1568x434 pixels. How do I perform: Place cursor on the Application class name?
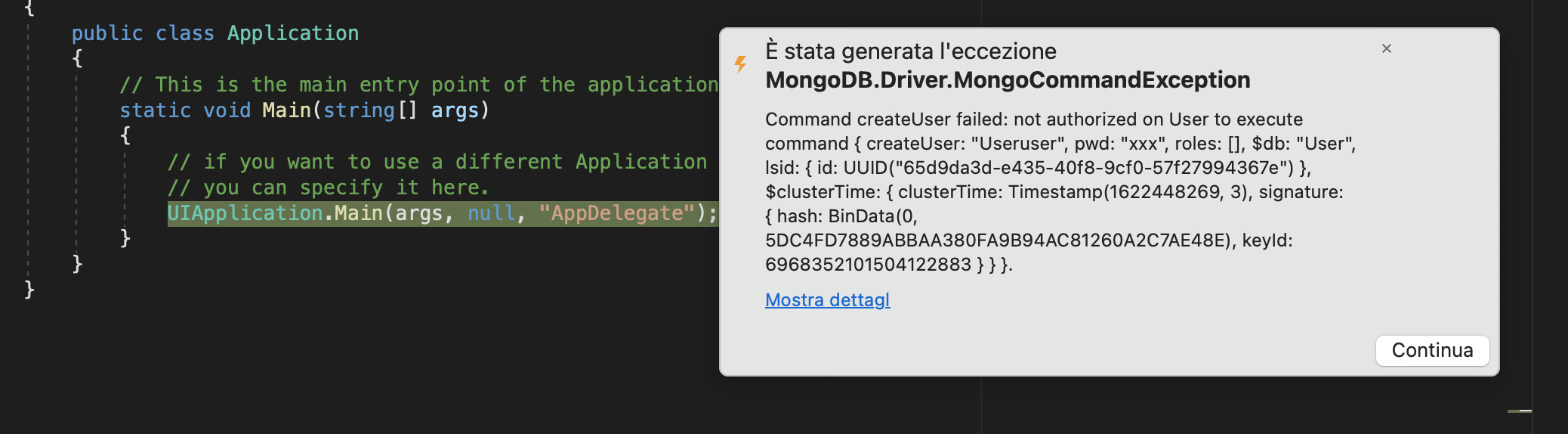[293, 33]
